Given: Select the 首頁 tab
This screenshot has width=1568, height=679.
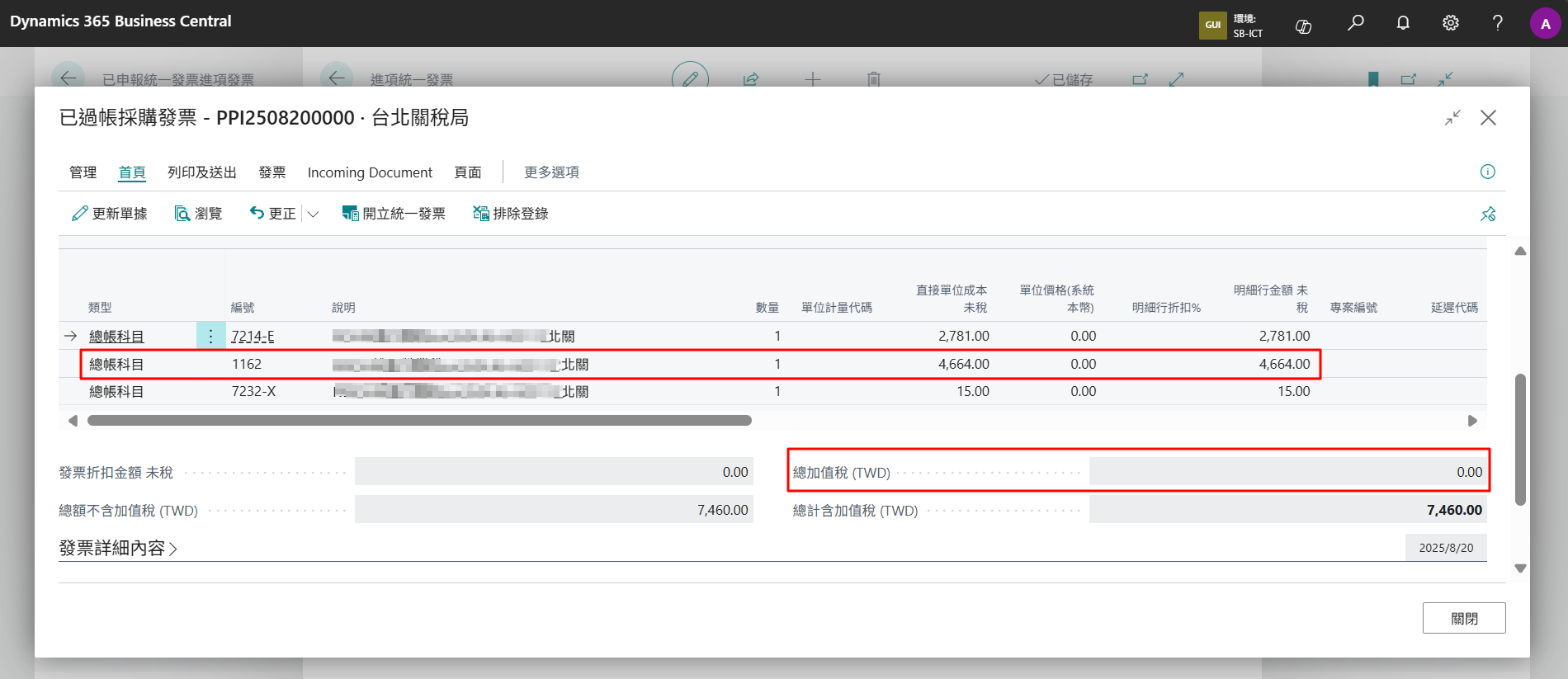Looking at the screenshot, I should coord(132,172).
